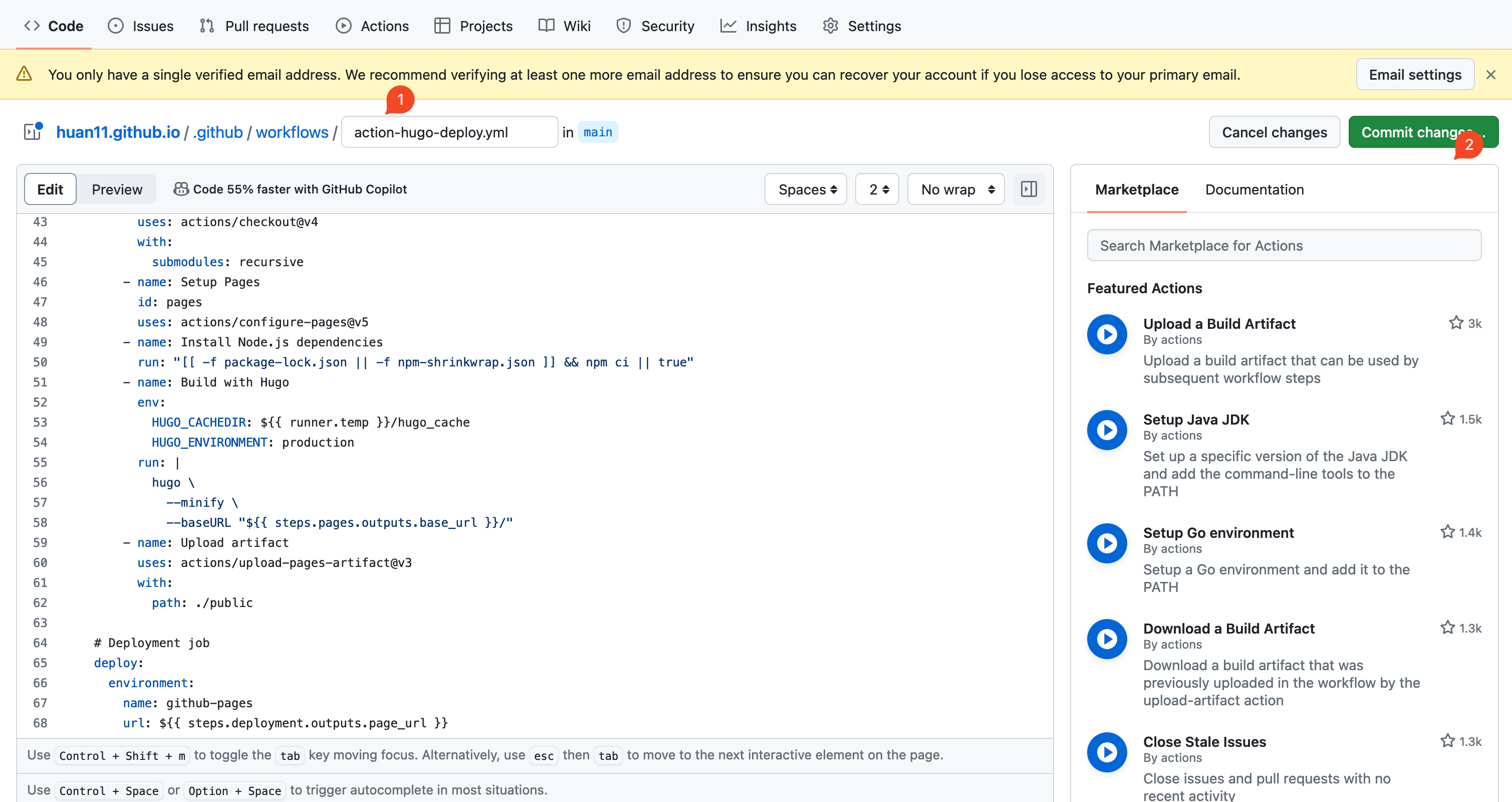Click the Copilot icon in editor toolbar
1512x802 pixels.
pos(181,189)
